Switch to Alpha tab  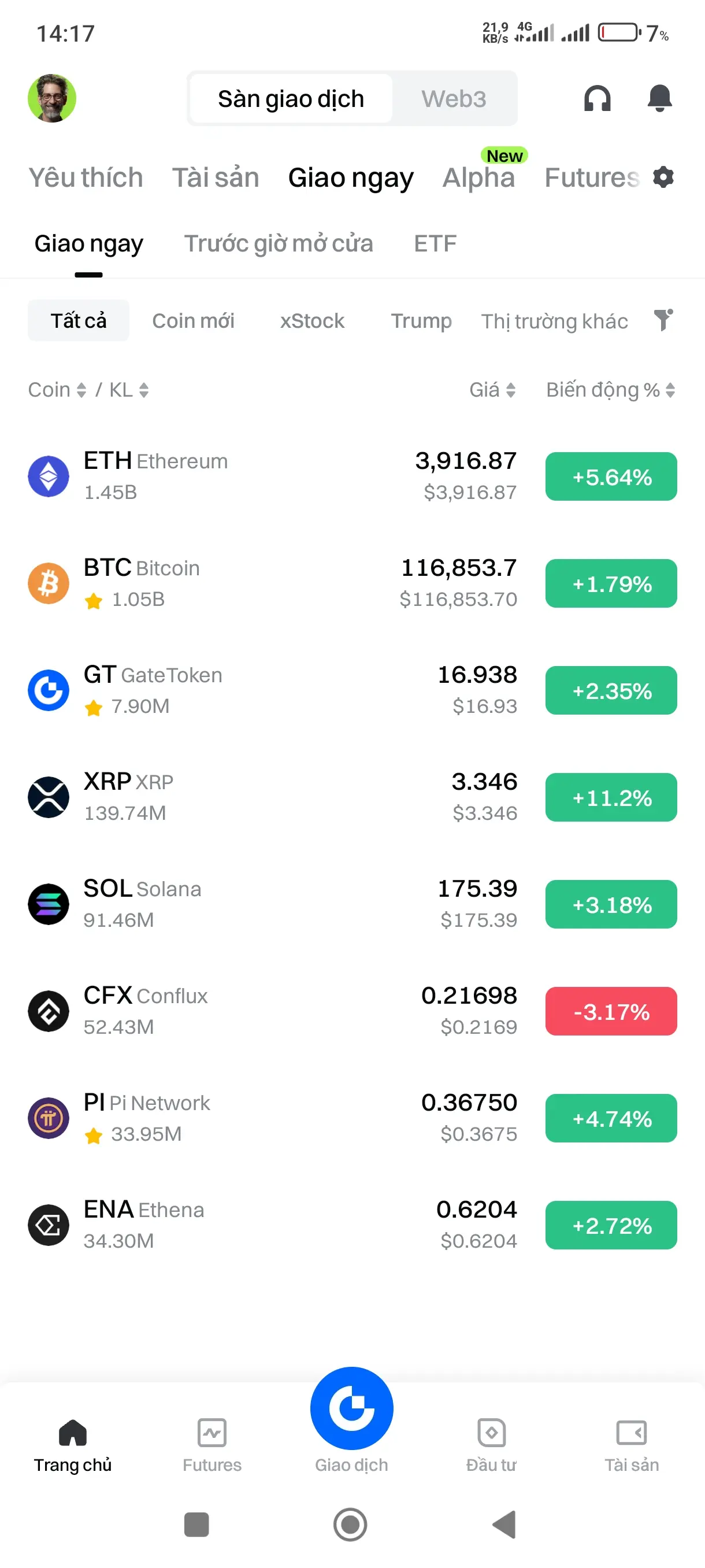tap(478, 177)
